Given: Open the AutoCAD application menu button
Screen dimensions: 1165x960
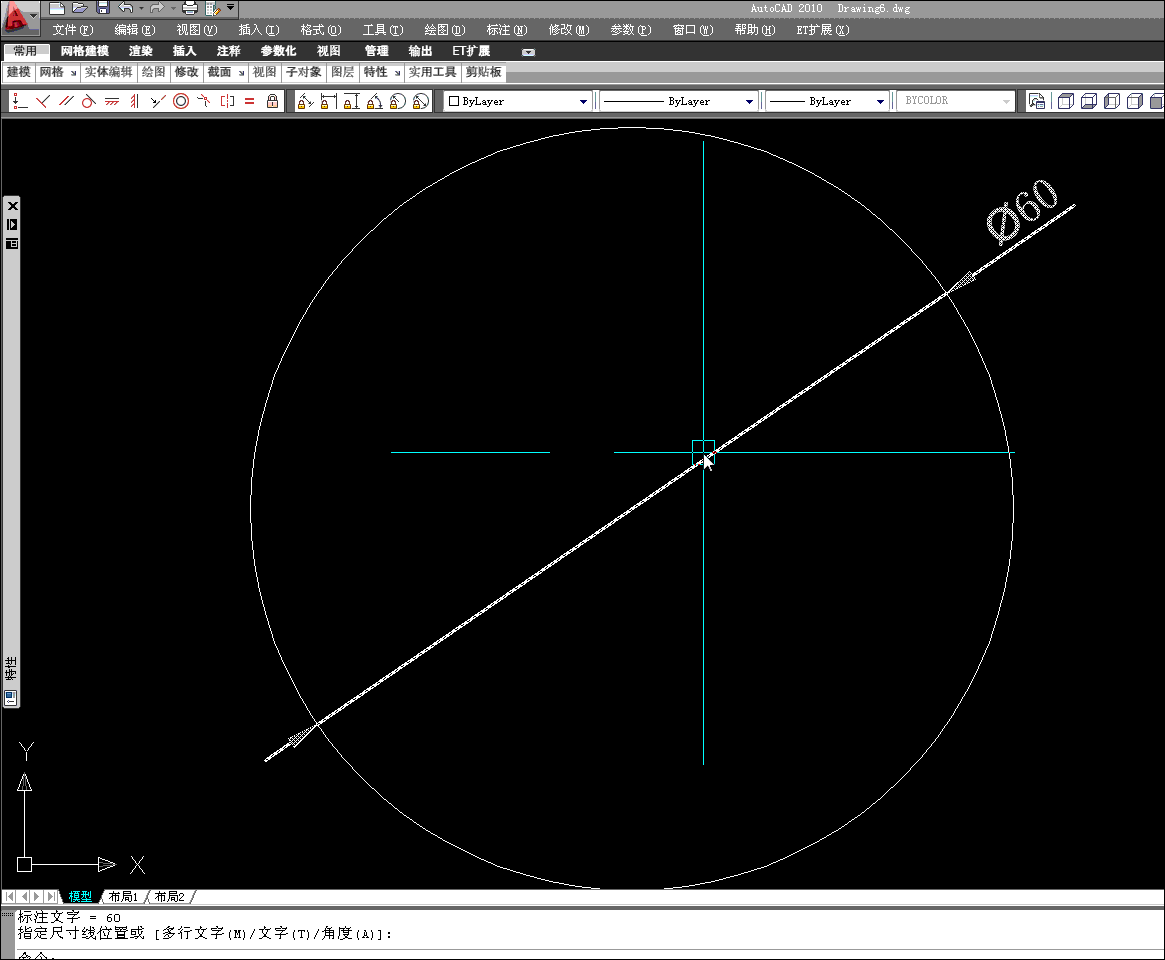Looking at the screenshot, I should pyautogui.click(x=19, y=18).
